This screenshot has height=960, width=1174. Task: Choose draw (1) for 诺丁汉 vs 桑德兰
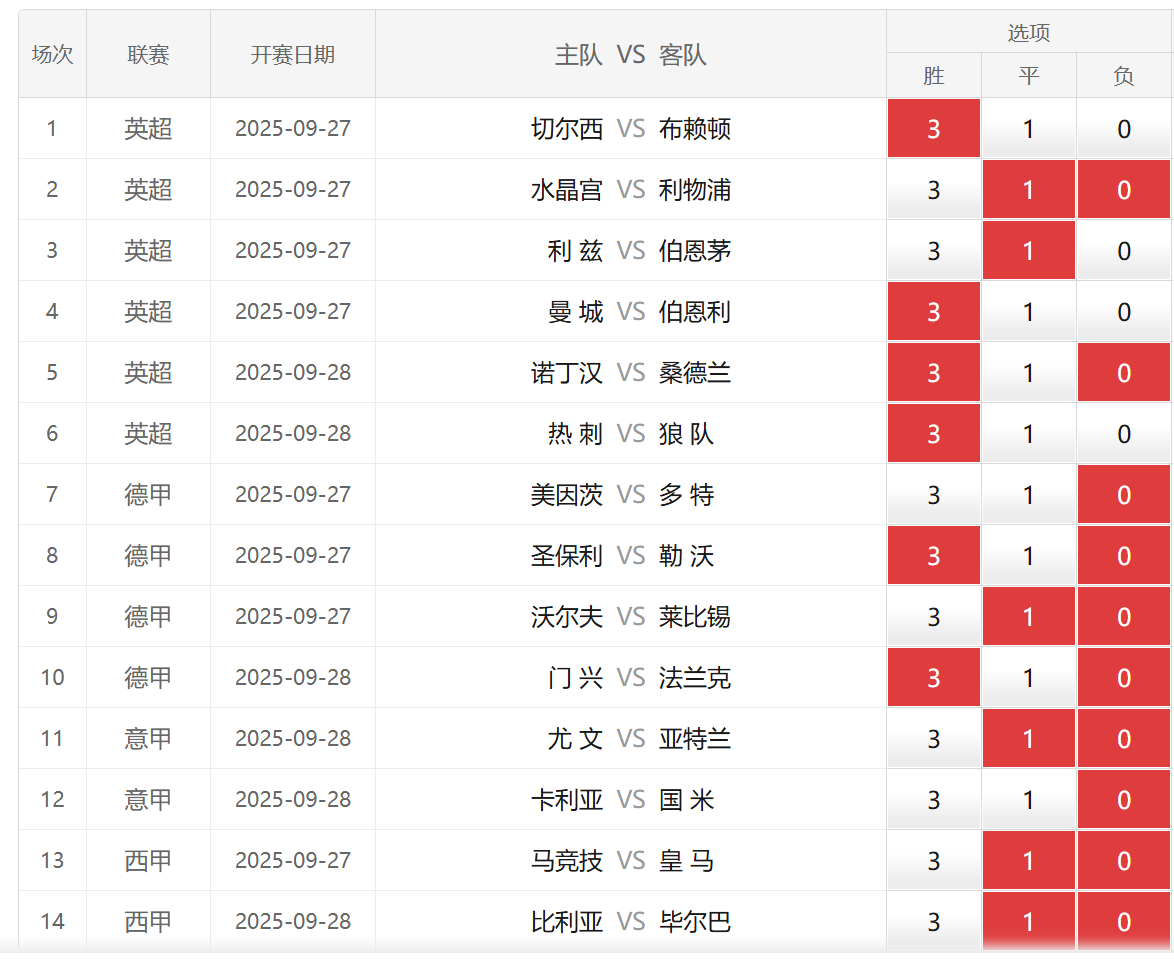coord(1028,373)
